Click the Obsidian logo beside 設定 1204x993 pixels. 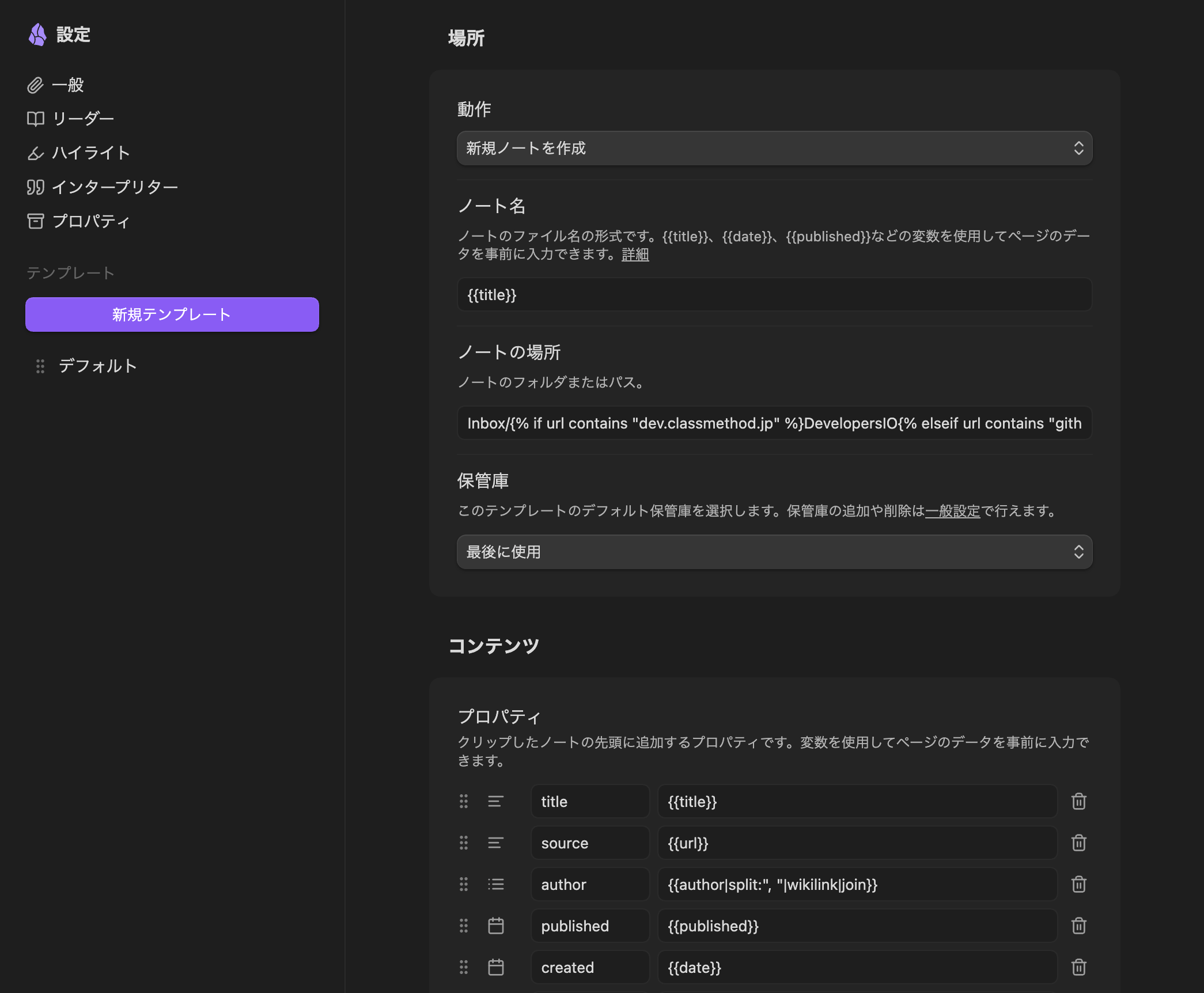tap(37, 35)
